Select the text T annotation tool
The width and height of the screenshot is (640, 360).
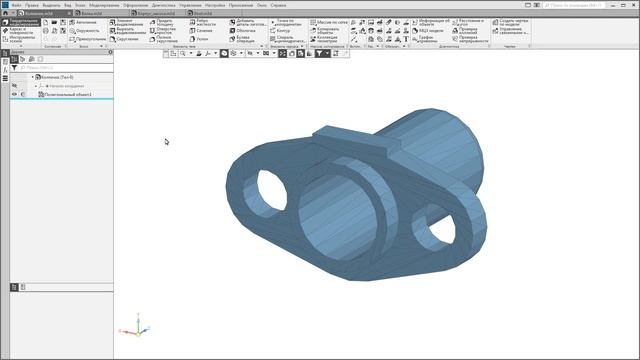(406, 40)
